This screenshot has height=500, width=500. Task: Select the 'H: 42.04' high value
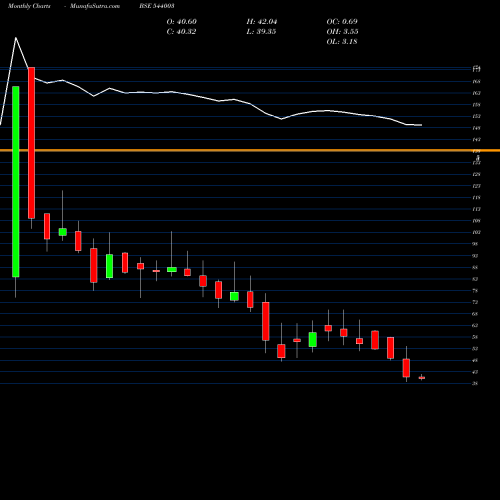point(262,22)
